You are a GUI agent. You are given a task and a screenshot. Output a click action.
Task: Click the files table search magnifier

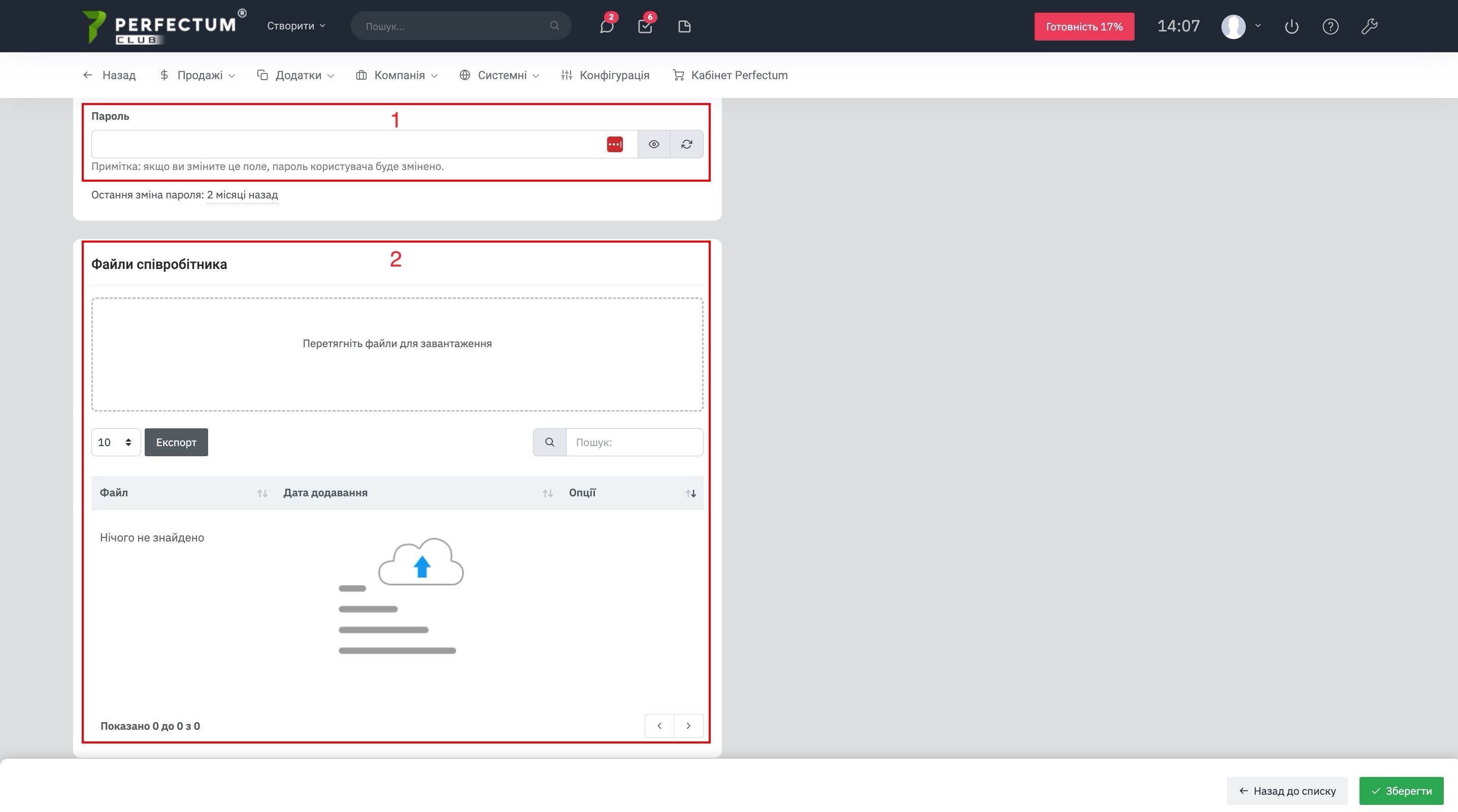coord(550,442)
